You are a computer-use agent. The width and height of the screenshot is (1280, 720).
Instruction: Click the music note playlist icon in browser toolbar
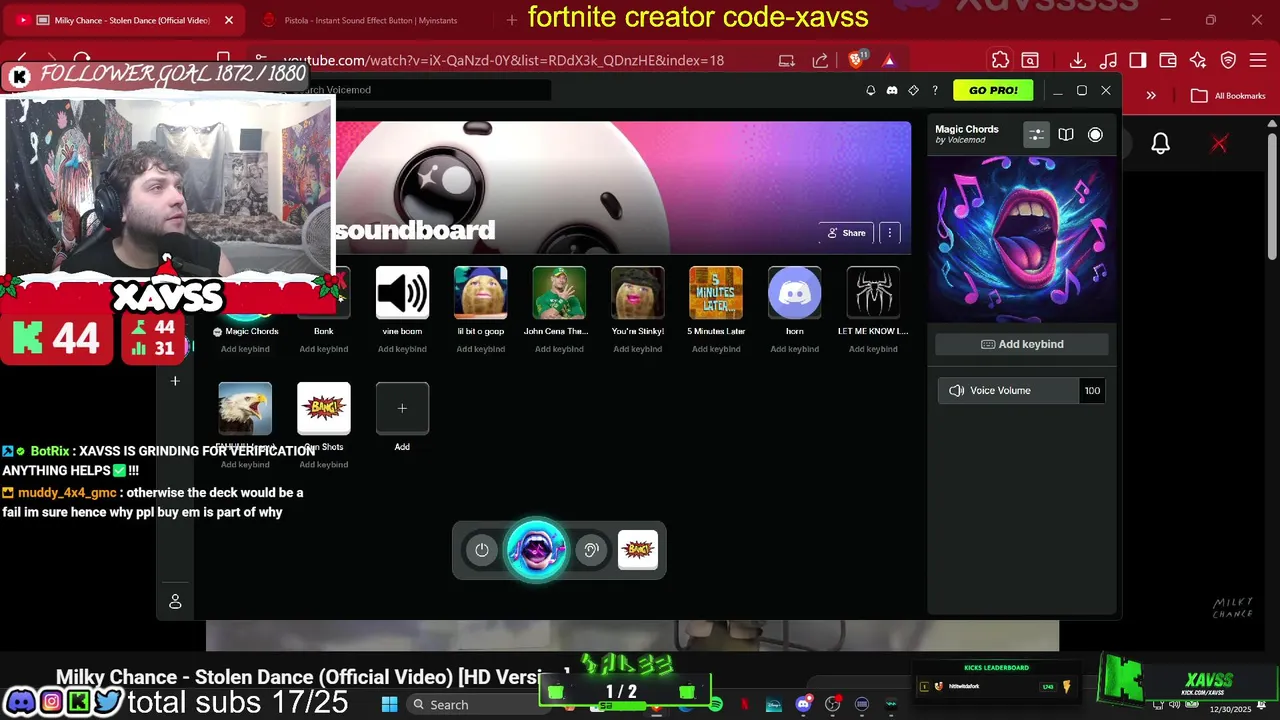[x=1108, y=60]
